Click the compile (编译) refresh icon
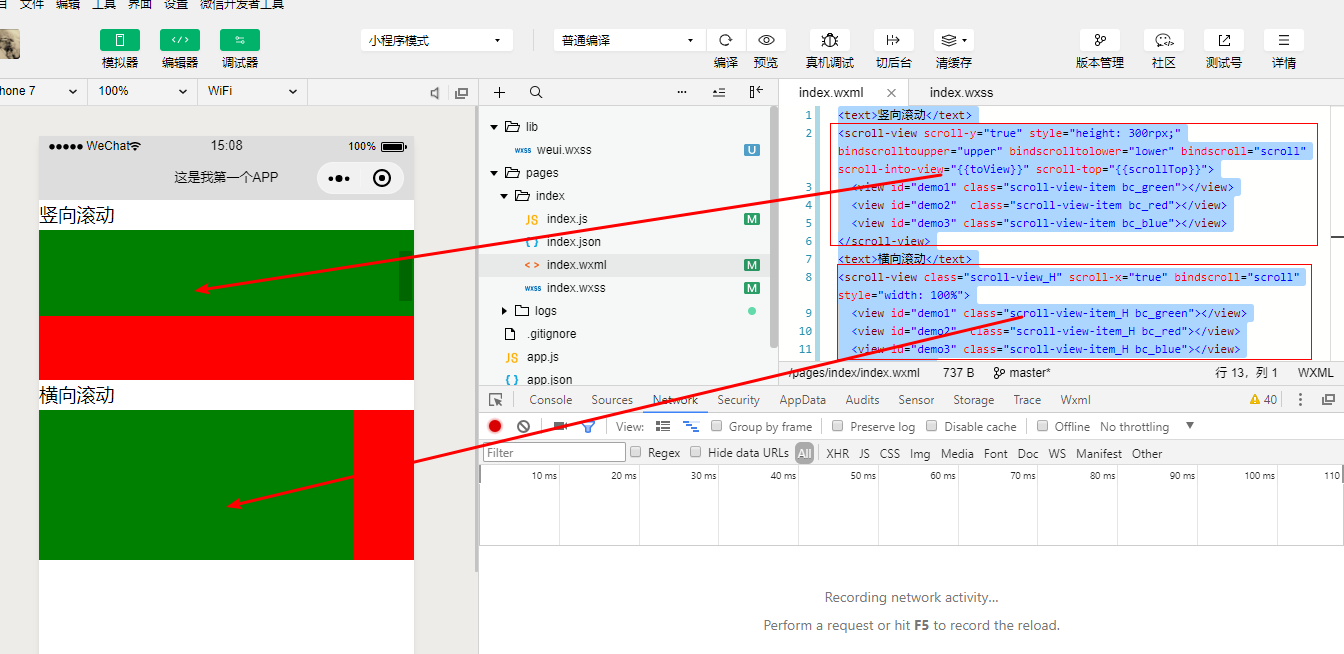Screen dimensions: 1344x654 [726, 41]
